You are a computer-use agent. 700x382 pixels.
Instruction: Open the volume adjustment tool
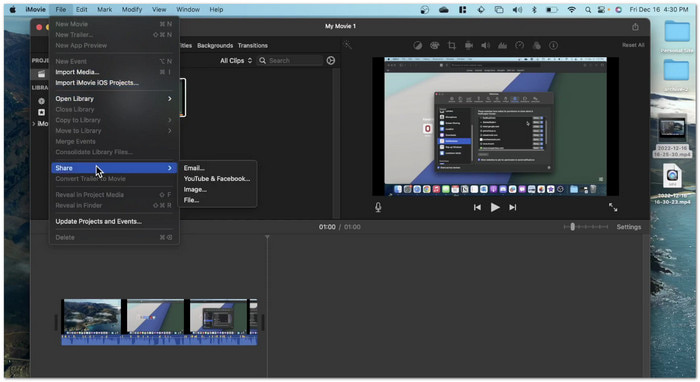[x=486, y=46]
